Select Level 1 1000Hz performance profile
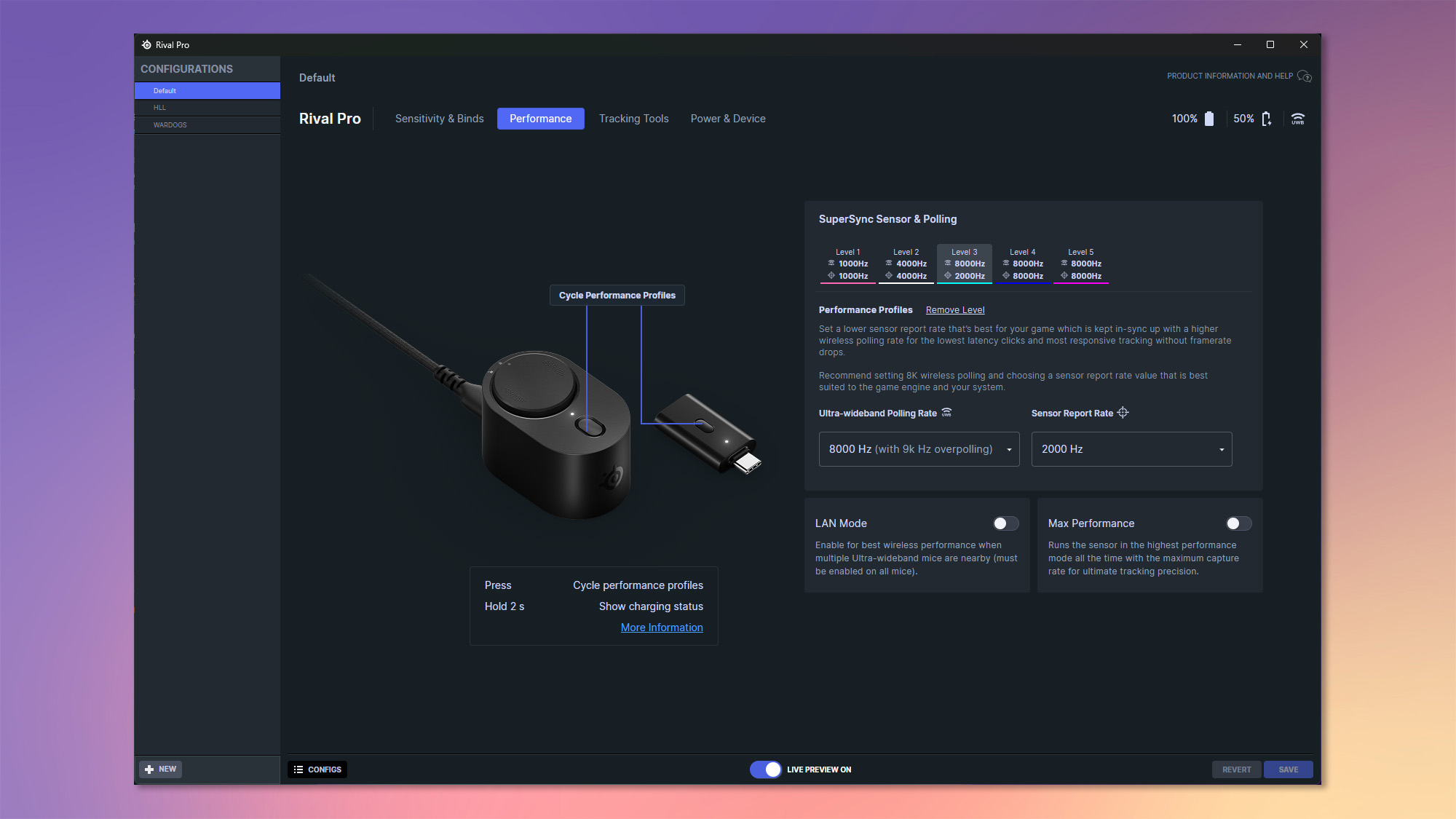This screenshot has height=819, width=1456. (848, 264)
